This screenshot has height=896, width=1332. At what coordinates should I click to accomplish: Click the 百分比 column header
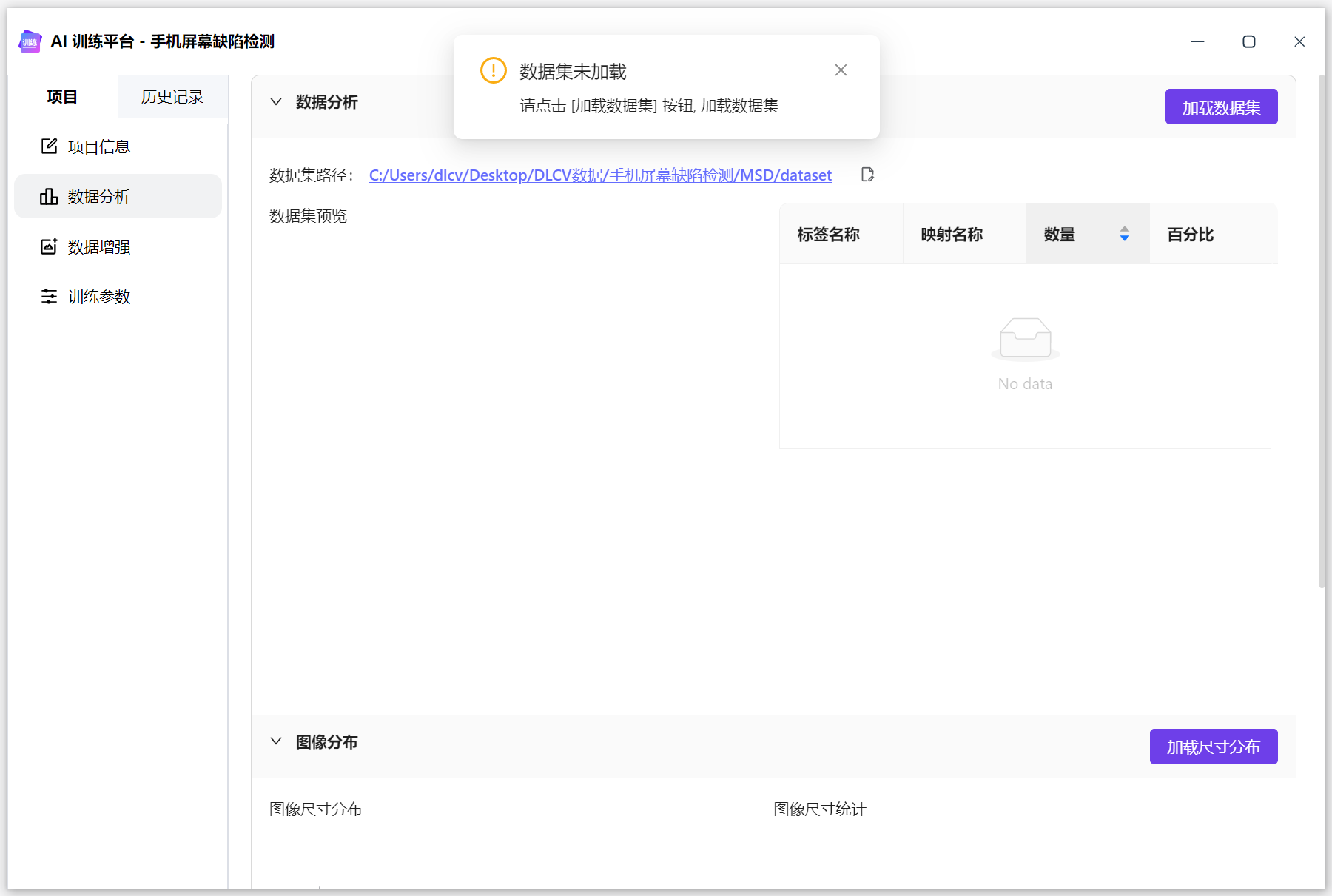click(x=1214, y=234)
